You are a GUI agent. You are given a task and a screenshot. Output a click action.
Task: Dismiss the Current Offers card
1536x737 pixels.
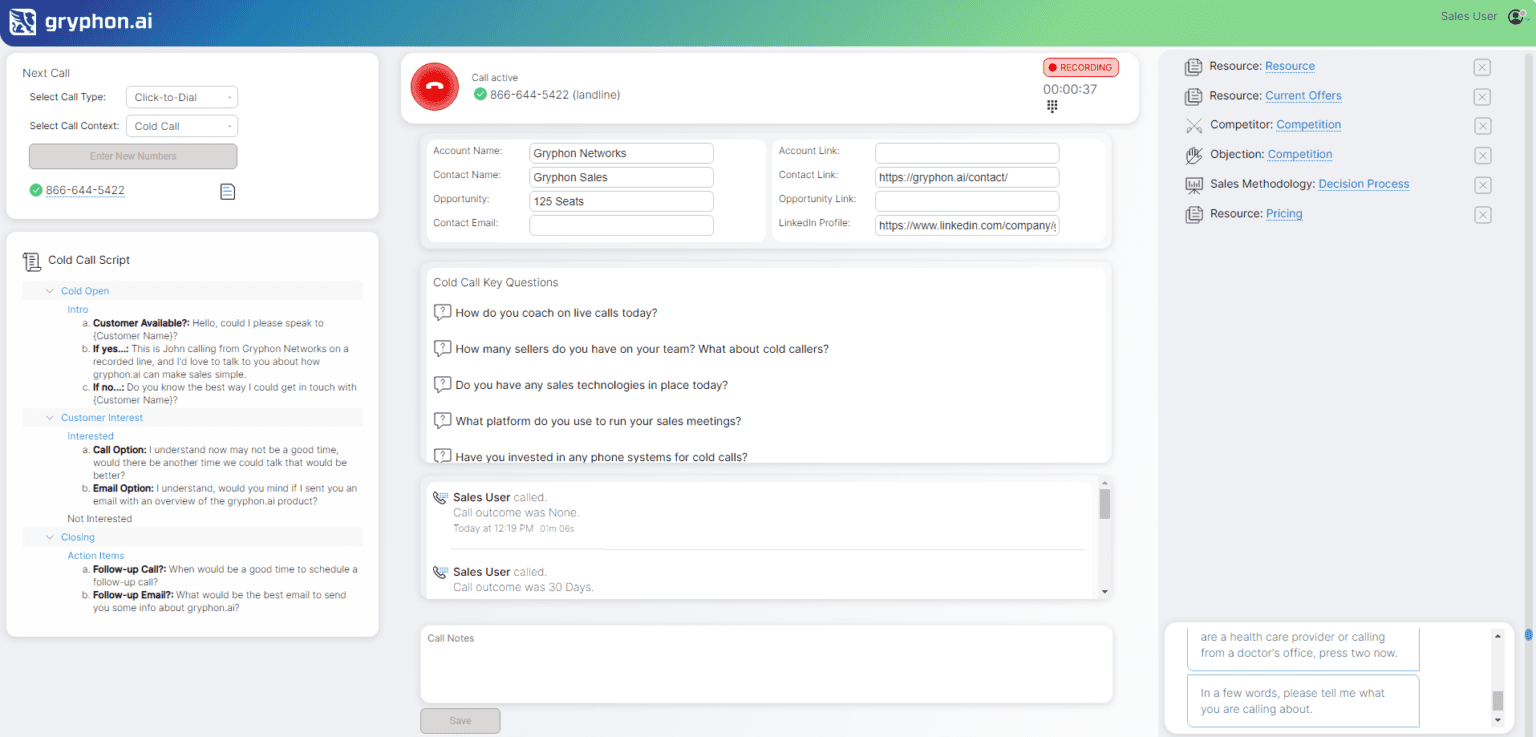click(1482, 97)
